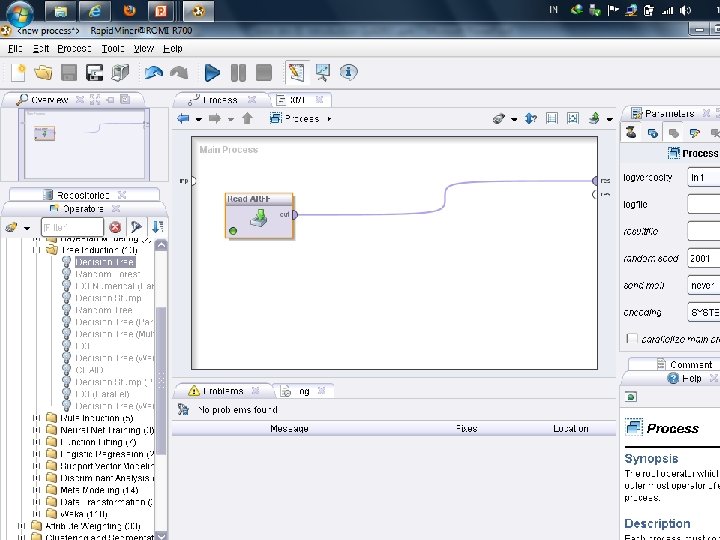Open the Process menu
Image resolution: width=720 pixels, height=540 pixels.
pos(74,48)
